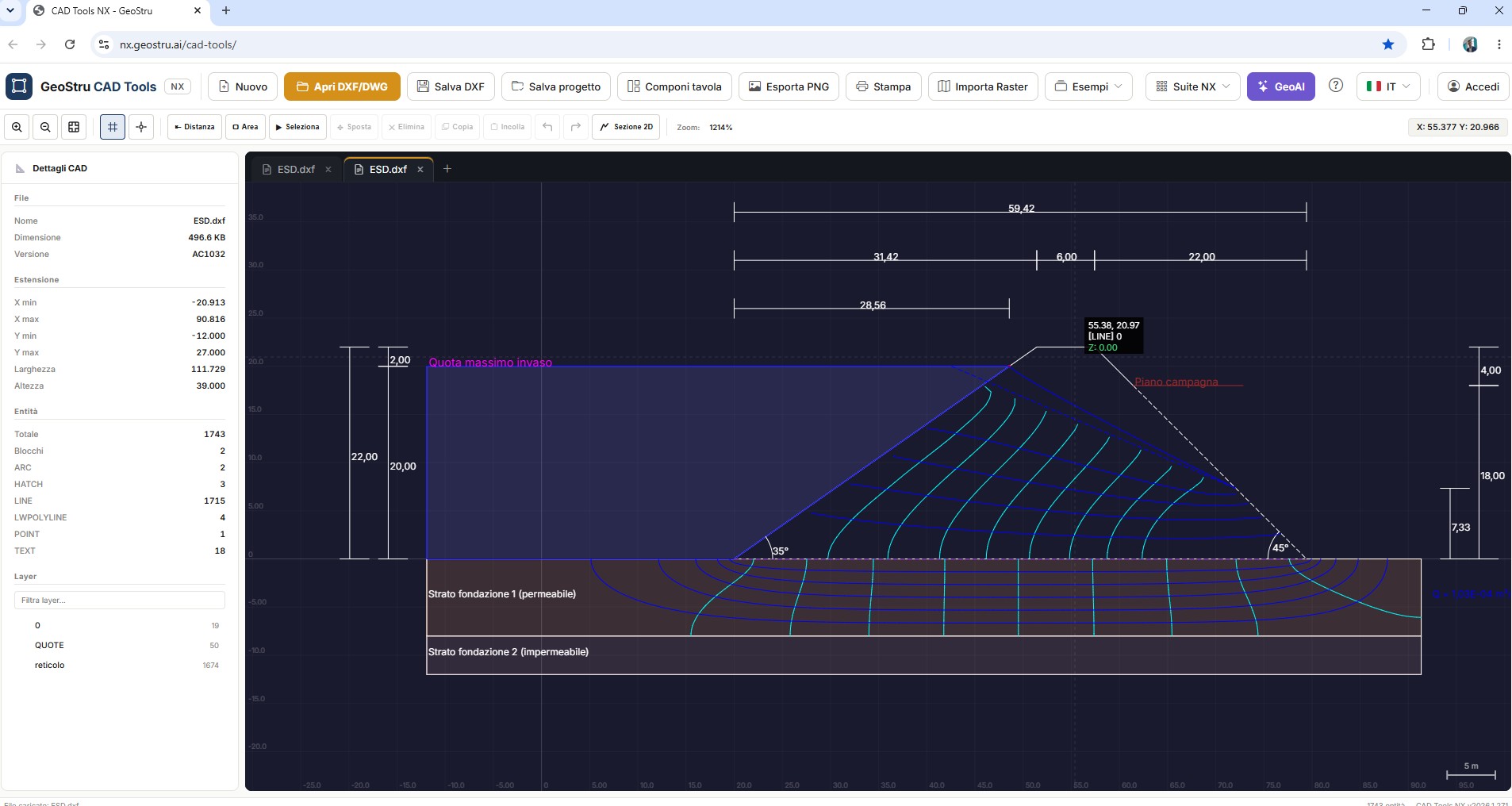The height and width of the screenshot is (806, 1512).
Task: Click the browser reload icon
Action: (70, 44)
